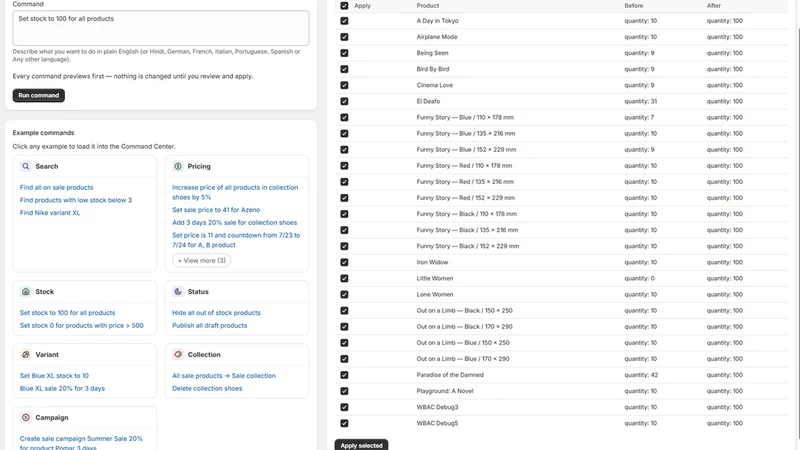This screenshot has height=450, width=800.
Task: Uncheck the Little Women row checkbox
Action: click(344, 279)
